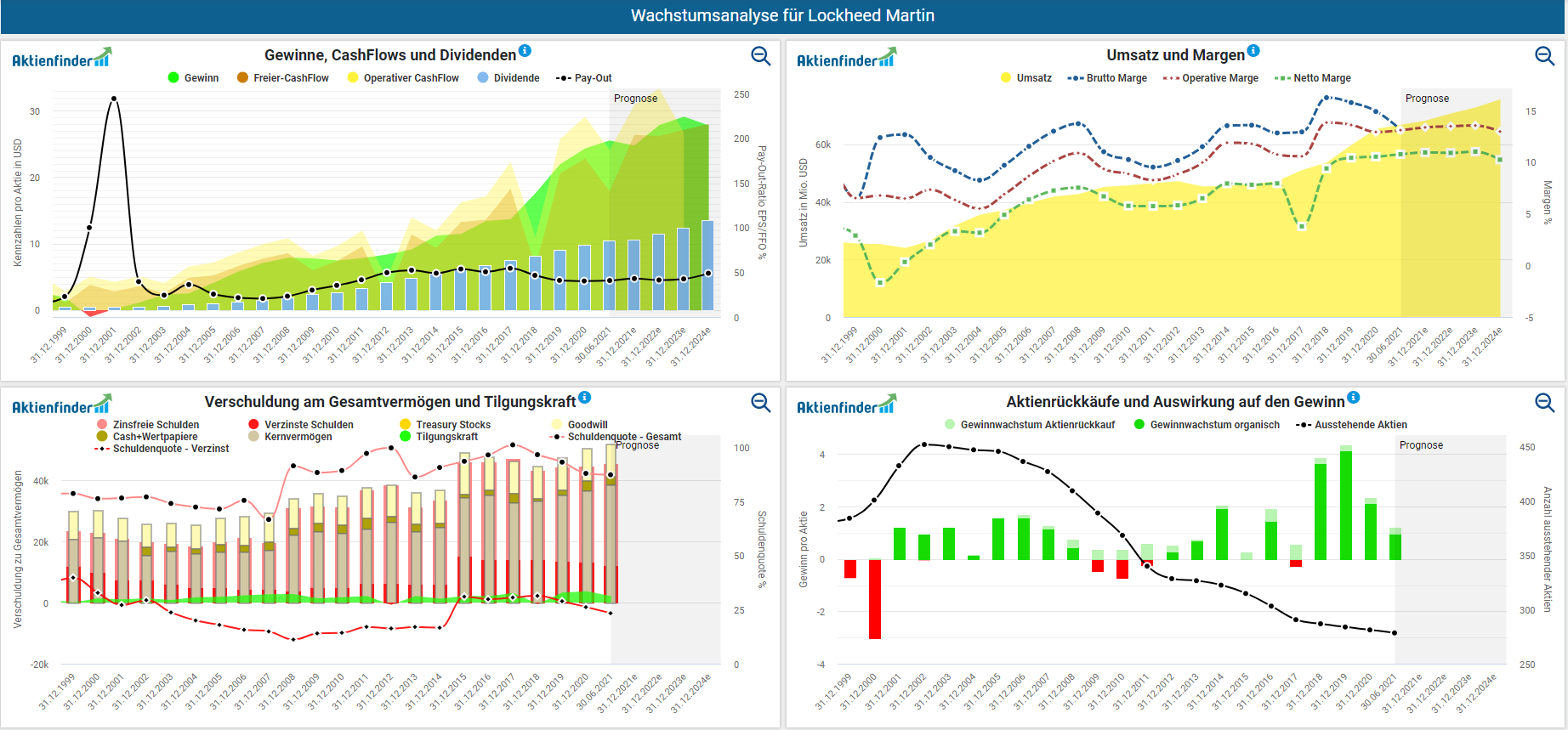Click the Aktienfinder logo in the top-left chart

click(x=61, y=59)
